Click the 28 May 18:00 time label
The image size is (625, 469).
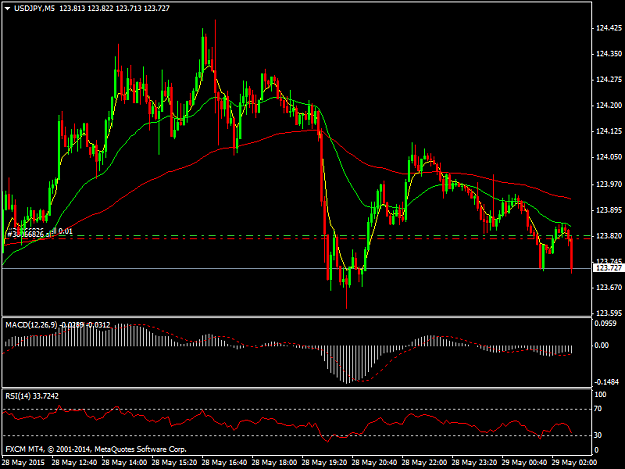[x=274, y=463]
